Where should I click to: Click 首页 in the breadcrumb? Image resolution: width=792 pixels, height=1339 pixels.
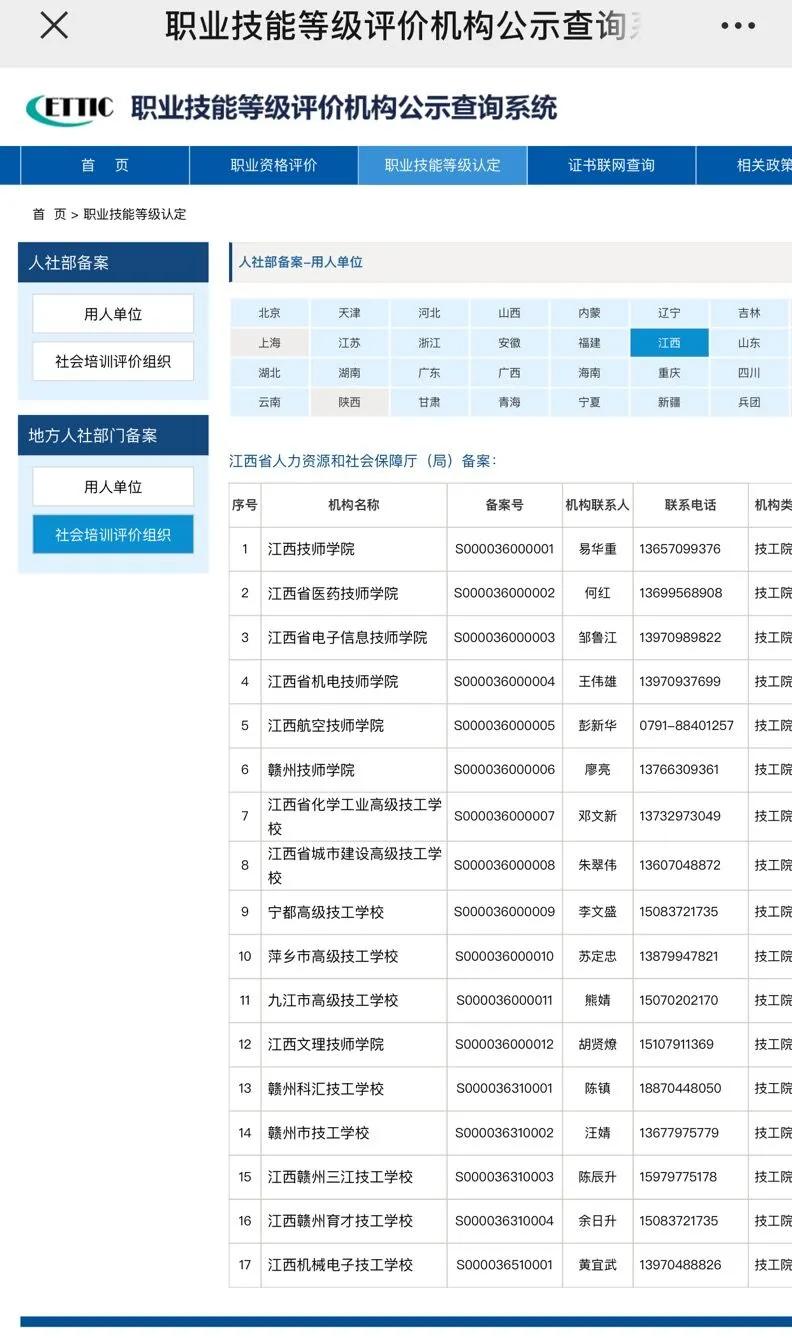[49, 214]
